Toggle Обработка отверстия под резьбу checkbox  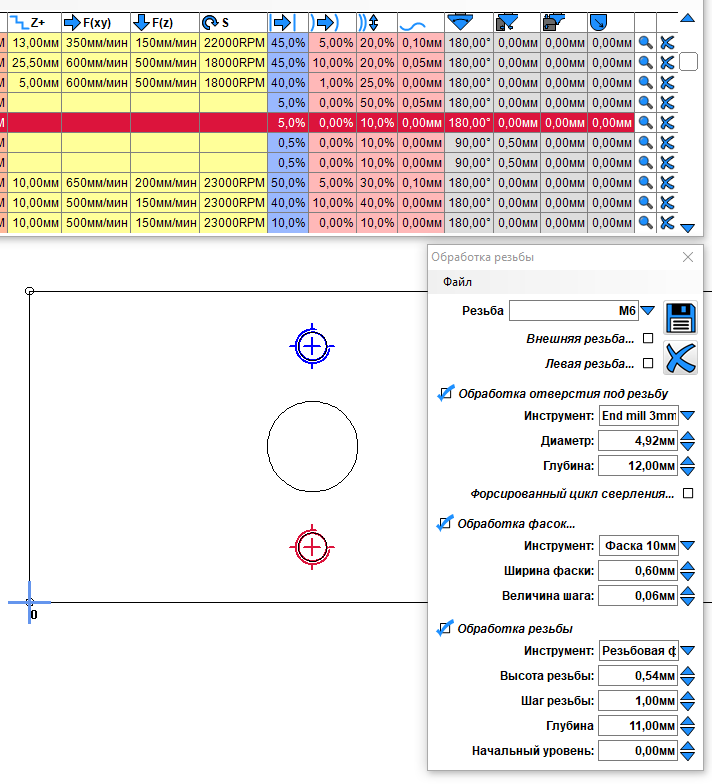[445, 394]
